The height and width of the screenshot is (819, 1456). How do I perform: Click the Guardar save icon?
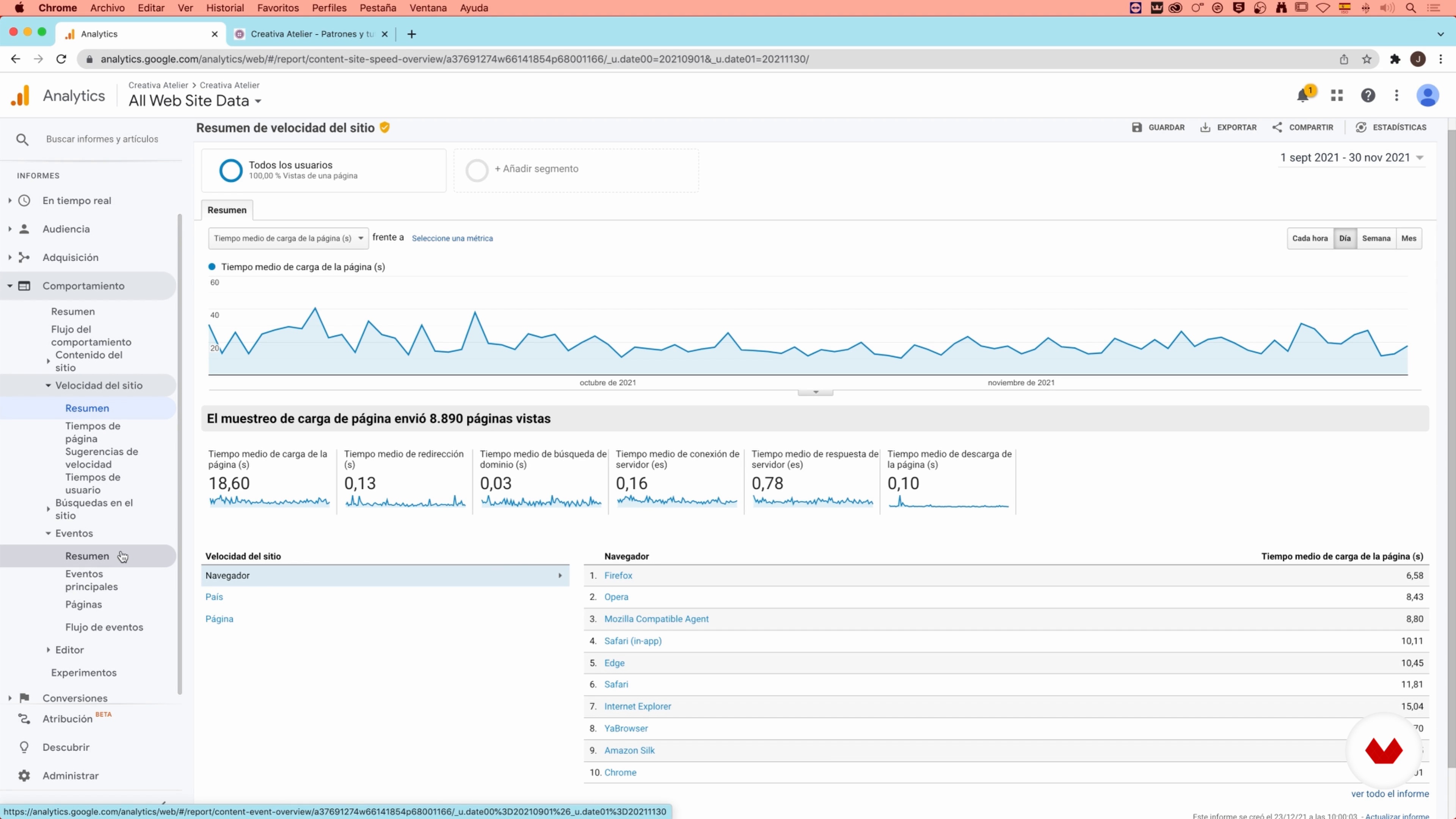click(1137, 127)
